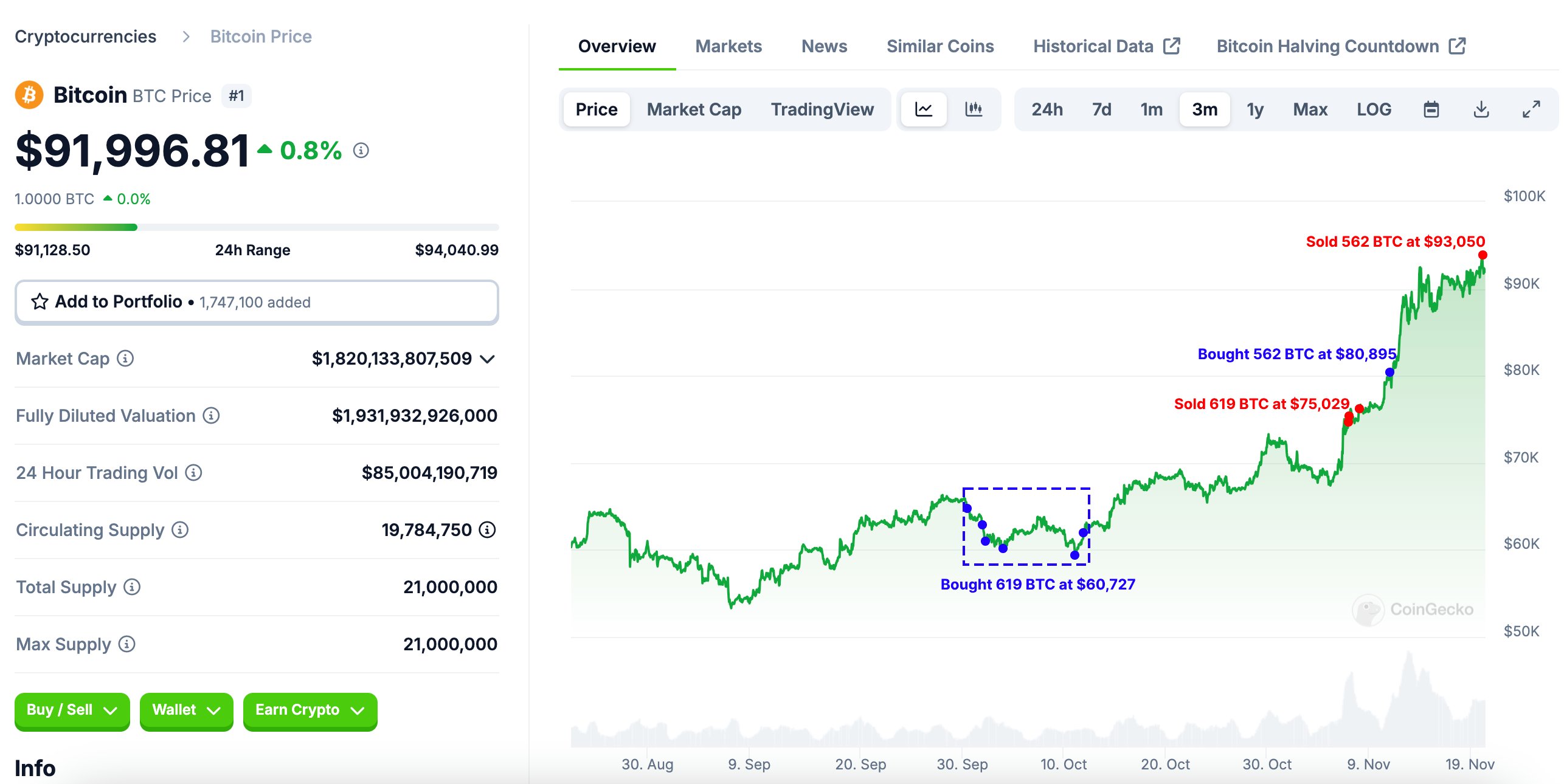Click the Bitcoin Halving Countdown external link icon

click(1458, 46)
